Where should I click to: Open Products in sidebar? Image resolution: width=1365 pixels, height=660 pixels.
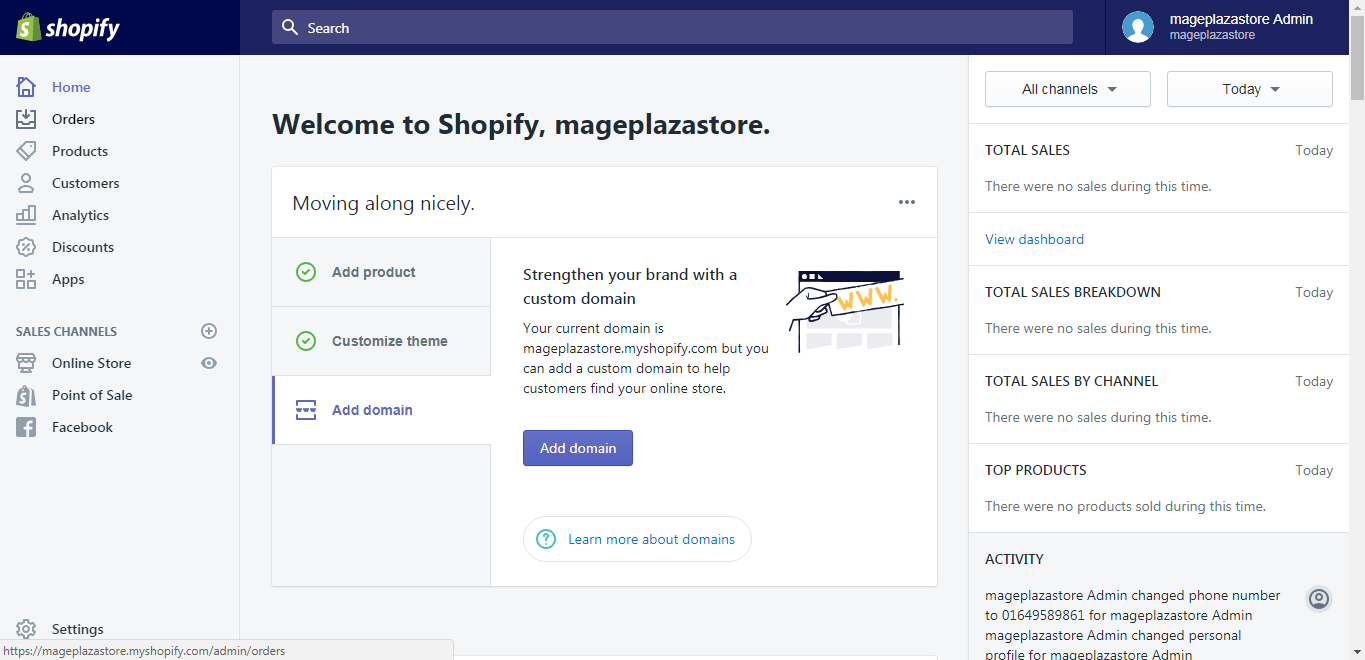tap(80, 151)
